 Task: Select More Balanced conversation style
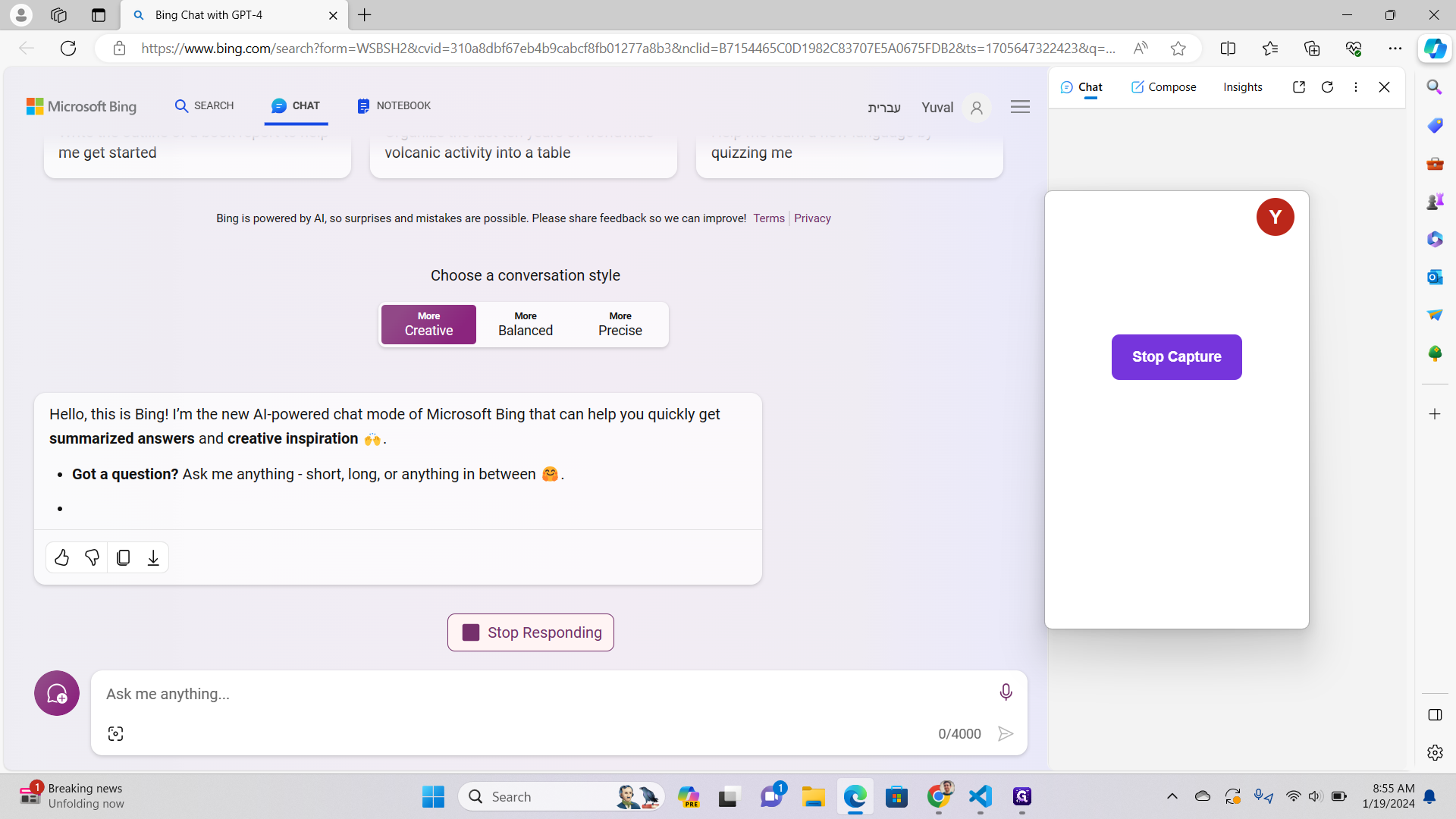point(526,325)
